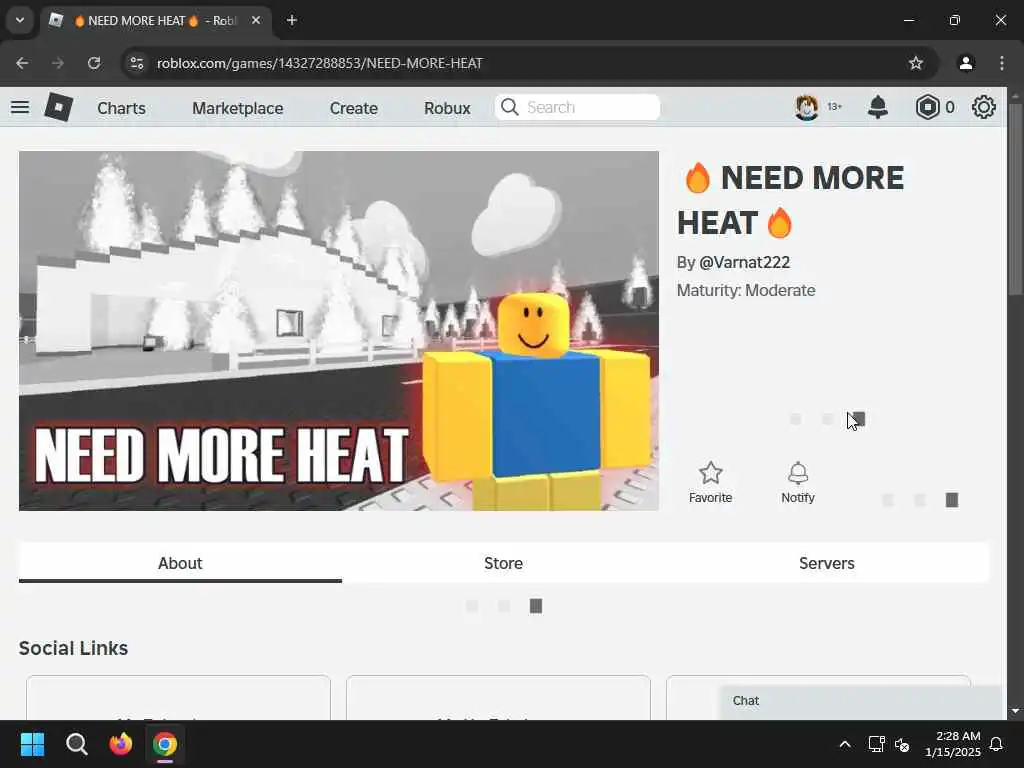Click the NEED MORE HEAT game thumbnail

339,331
